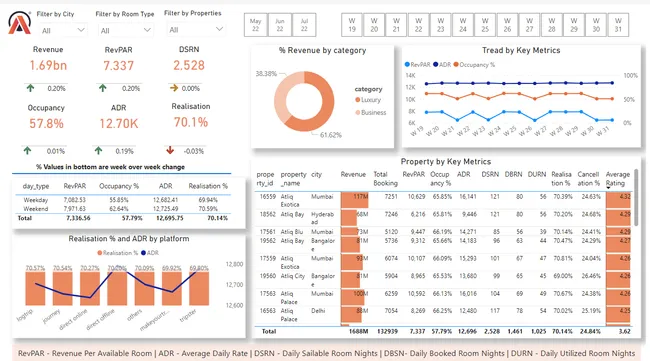
Task: Click the Weekday row in day_type table
Action: pyautogui.click(x=124, y=200)
